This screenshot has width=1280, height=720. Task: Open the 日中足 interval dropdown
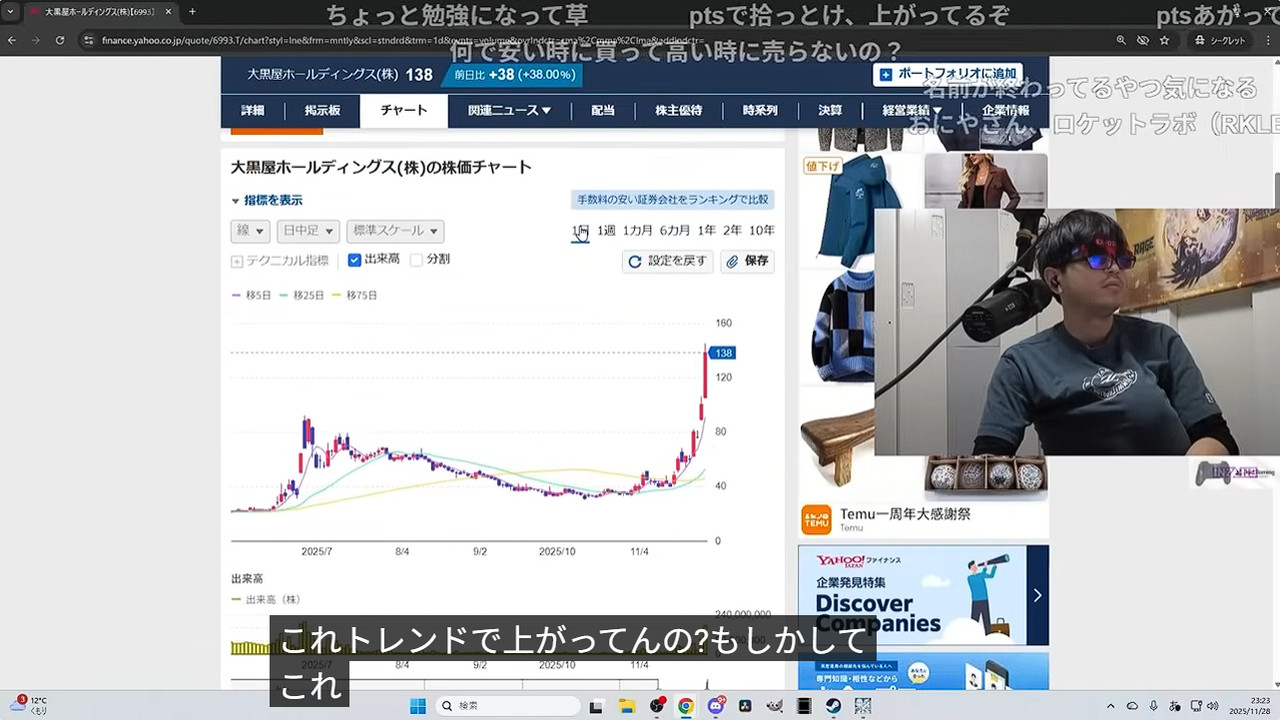308,231
